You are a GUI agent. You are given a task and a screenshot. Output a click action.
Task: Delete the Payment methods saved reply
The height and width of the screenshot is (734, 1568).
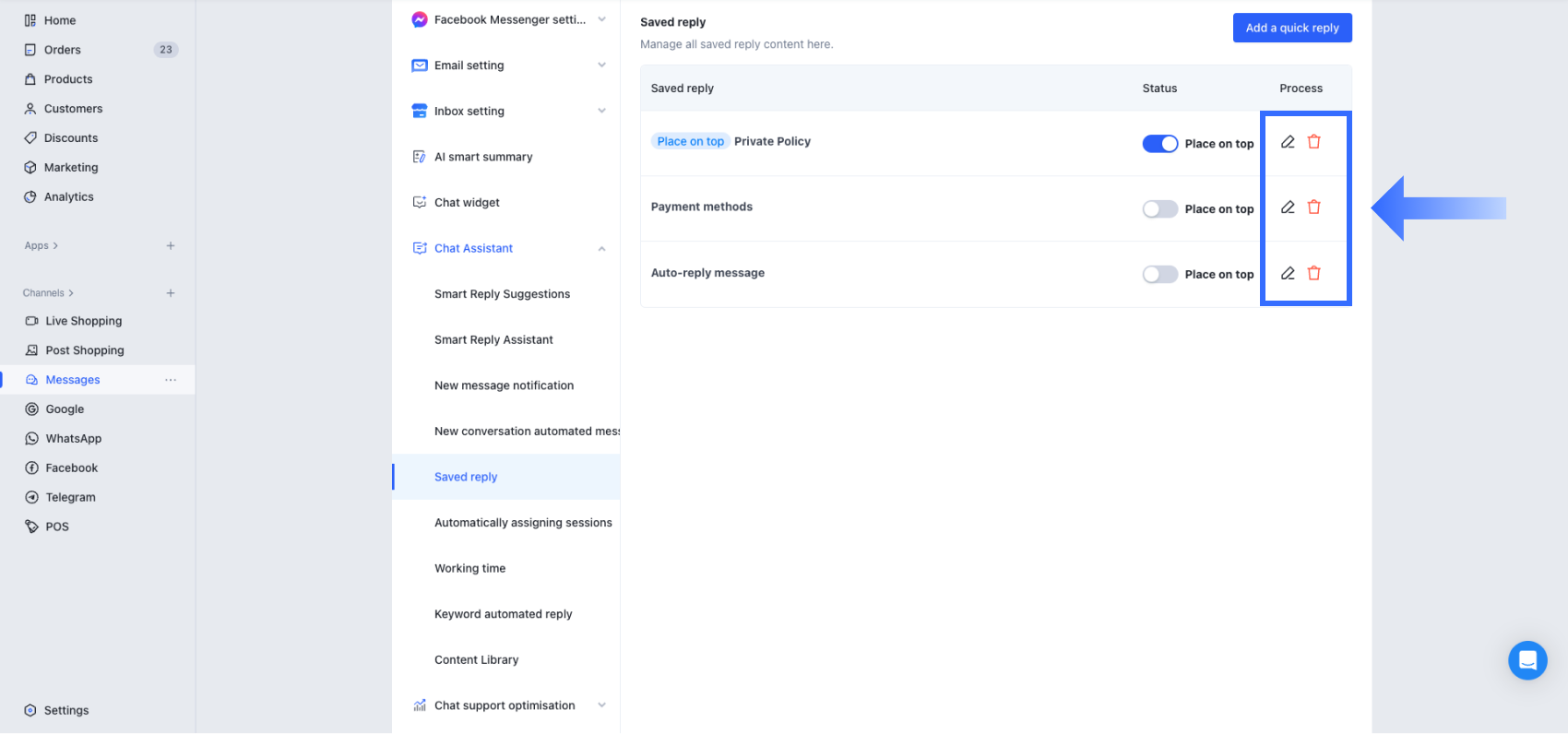point(1314,207)
